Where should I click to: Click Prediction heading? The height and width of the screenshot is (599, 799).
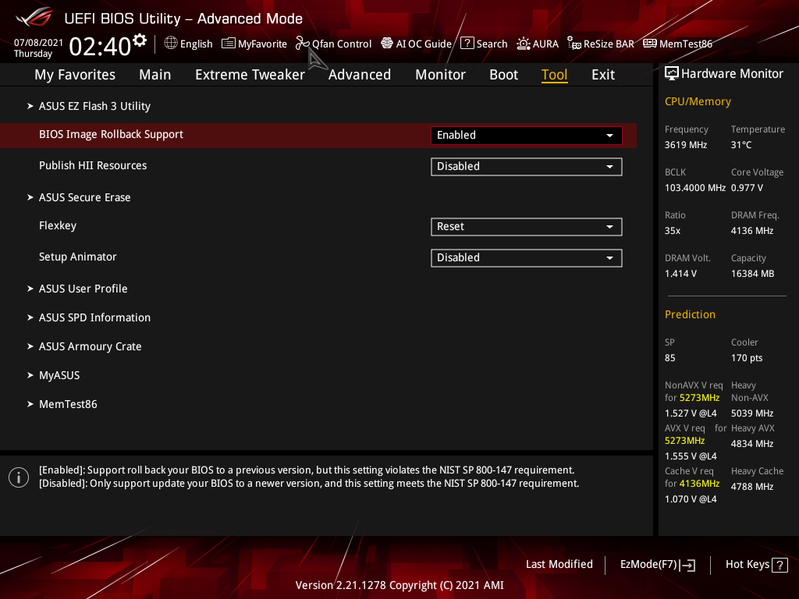(x=690, y=314)
